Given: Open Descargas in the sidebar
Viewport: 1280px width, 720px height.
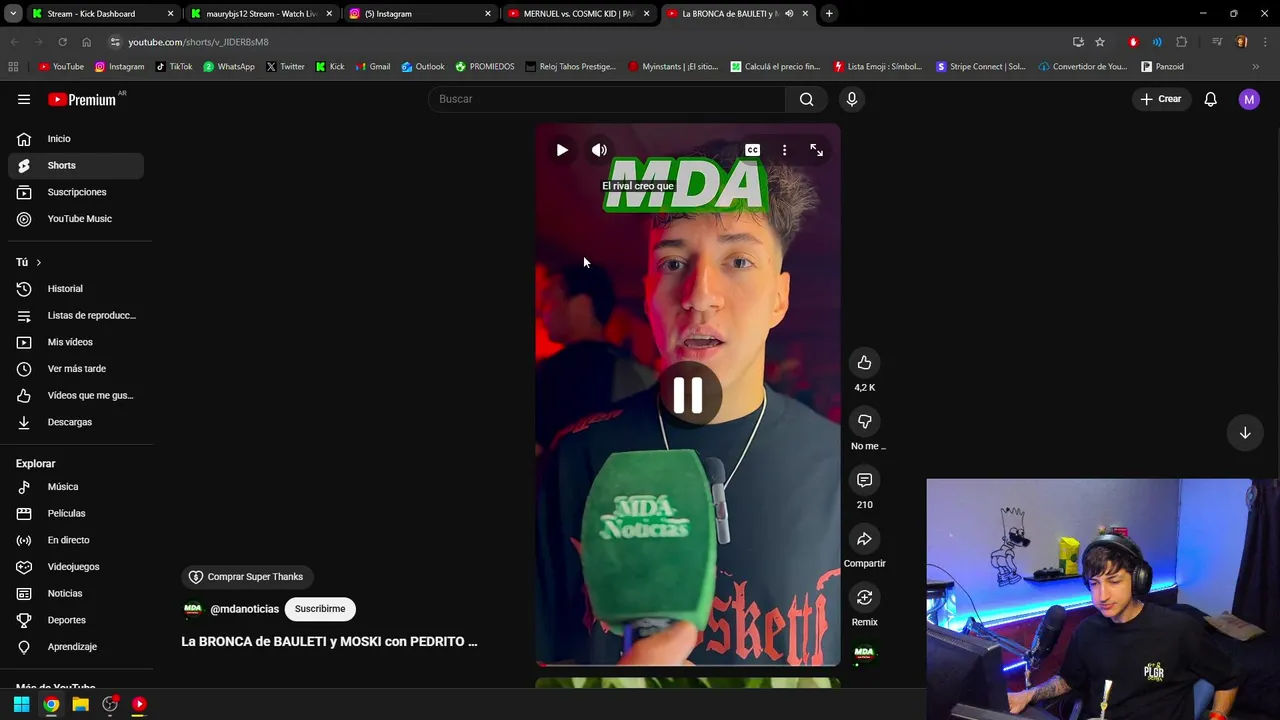Looking at the screenshot, I should pos(75,422).
